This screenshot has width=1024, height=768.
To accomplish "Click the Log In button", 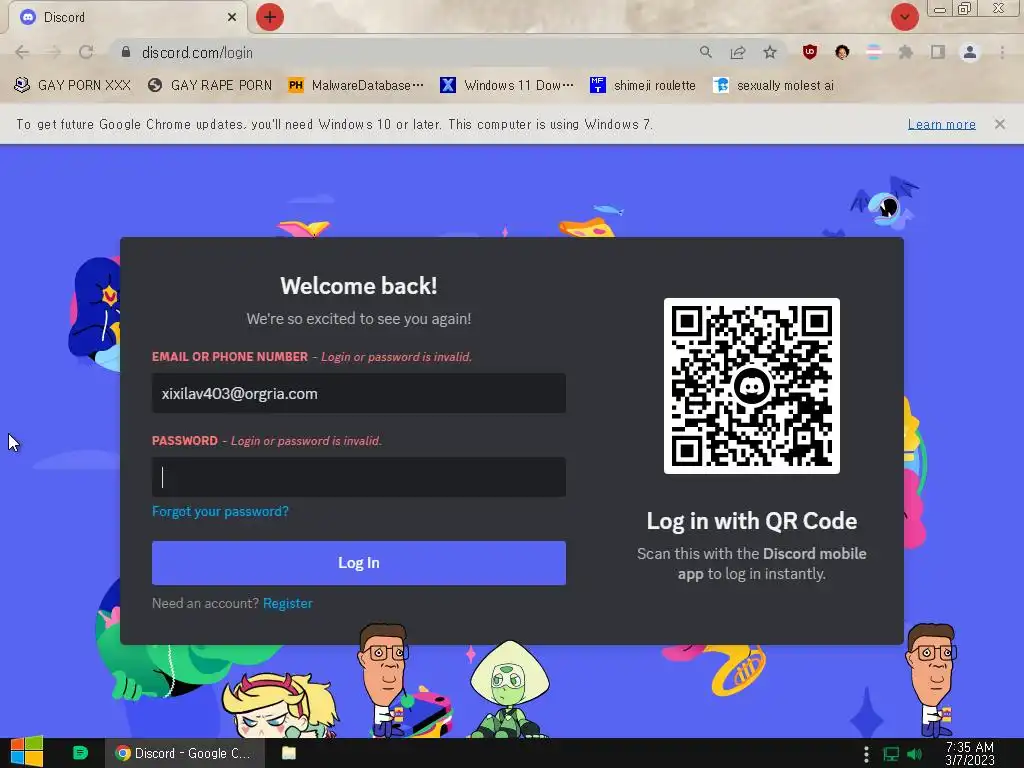I will [x=359, y=563].
